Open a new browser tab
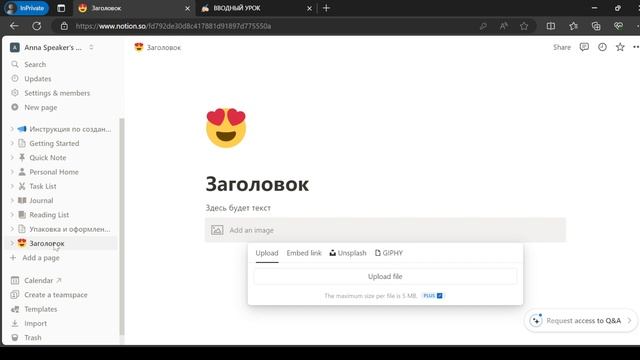 (x=326, y=8)
